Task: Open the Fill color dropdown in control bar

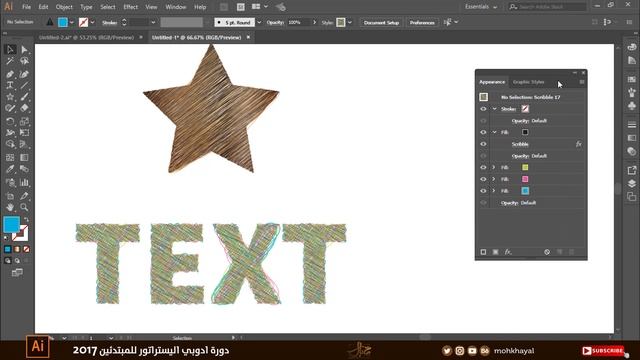Action: tap(71, 22)
